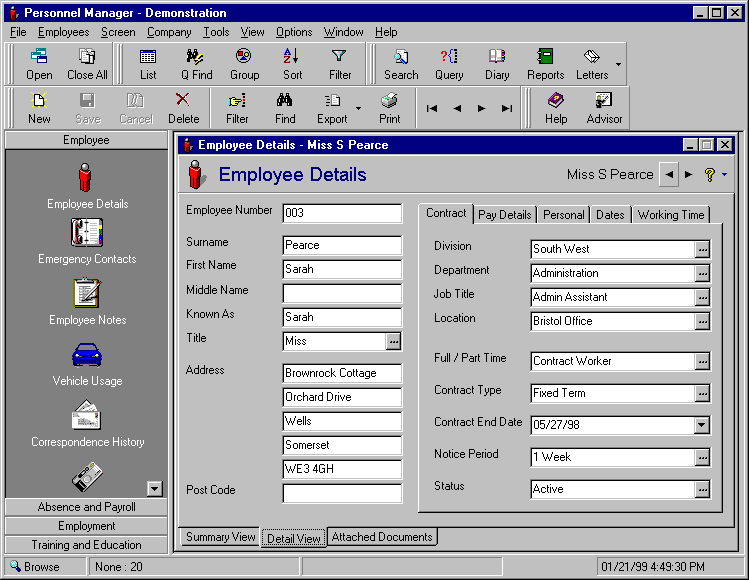Click the Surname input field

point(342,245)
